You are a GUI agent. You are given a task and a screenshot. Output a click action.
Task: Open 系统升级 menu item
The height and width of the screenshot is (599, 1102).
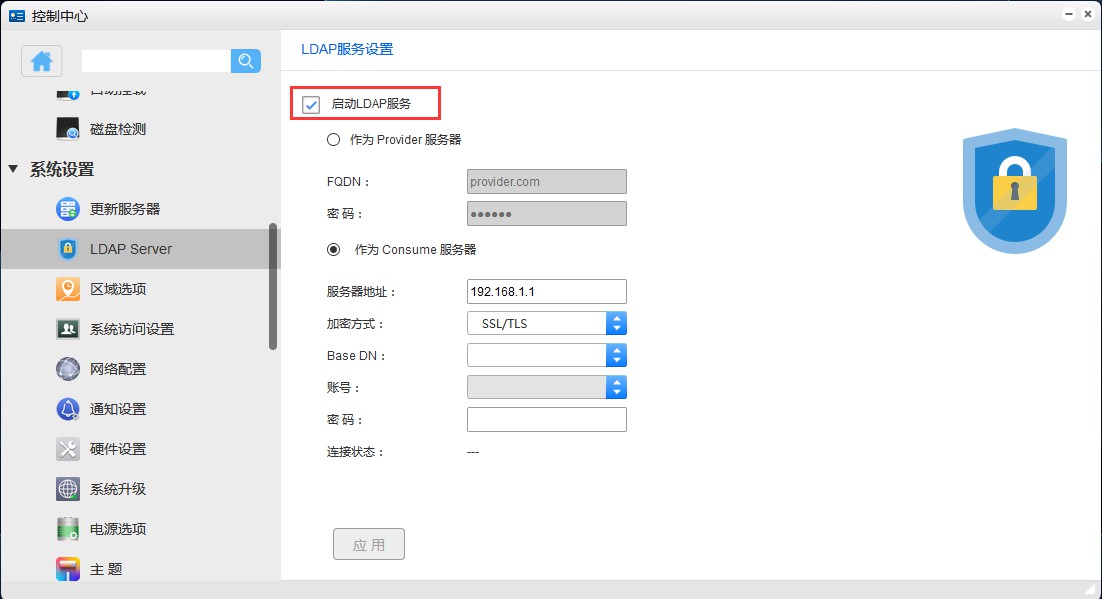(118, 489)
